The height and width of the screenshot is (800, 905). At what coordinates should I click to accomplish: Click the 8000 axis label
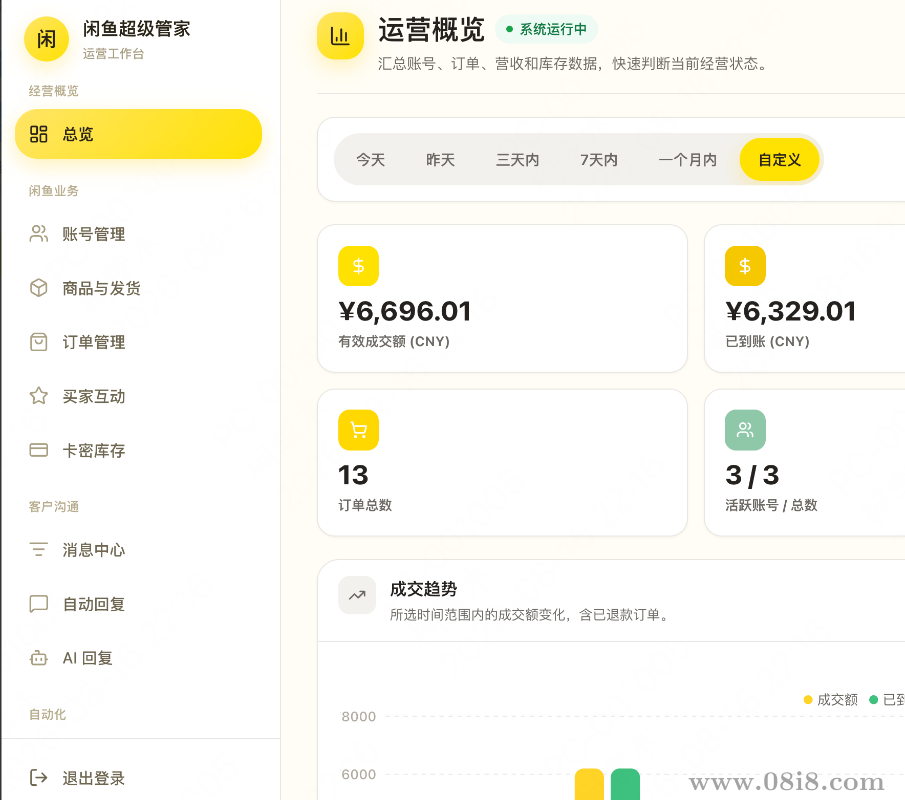(x=358, y=716)
